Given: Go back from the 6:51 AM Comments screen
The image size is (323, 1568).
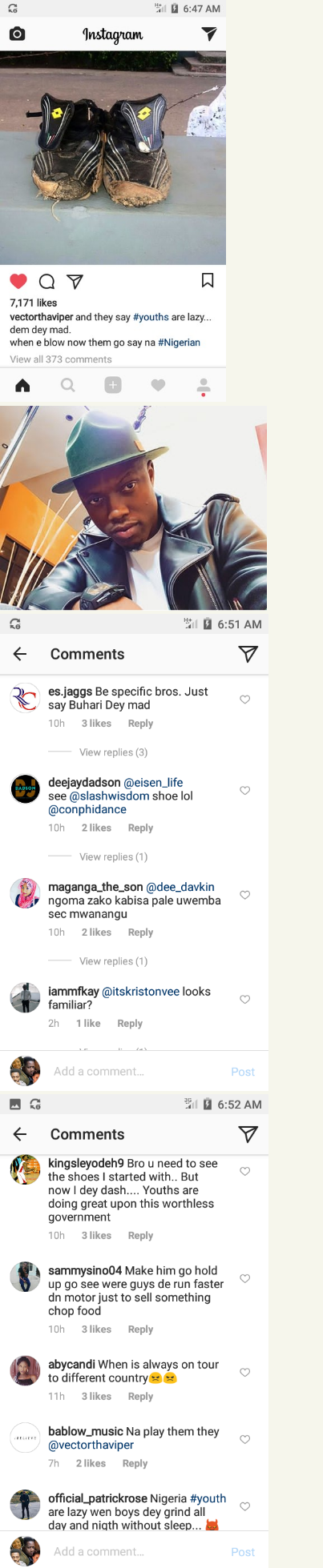Looking at the screenshot, I should pyautogui.click(x=20, y=654).
